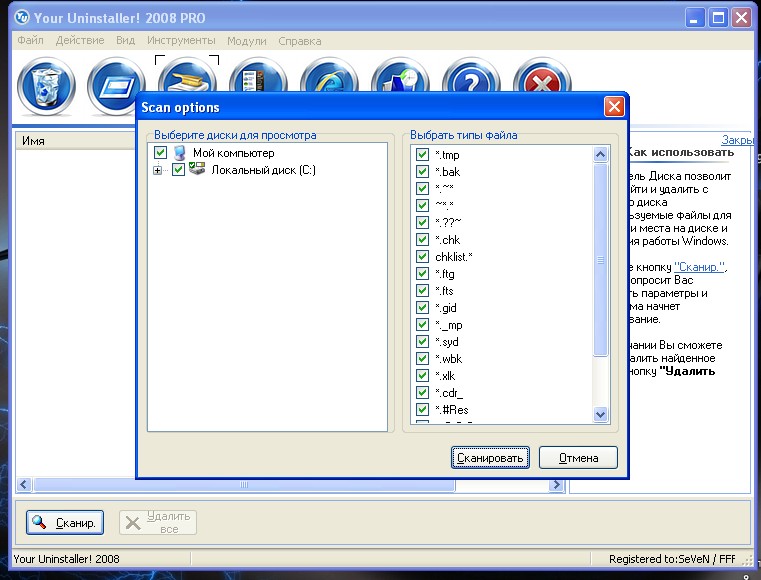Open the Internet Explorer tools icon
This screenshot has height=580, width=761.
tap(329, 75)
